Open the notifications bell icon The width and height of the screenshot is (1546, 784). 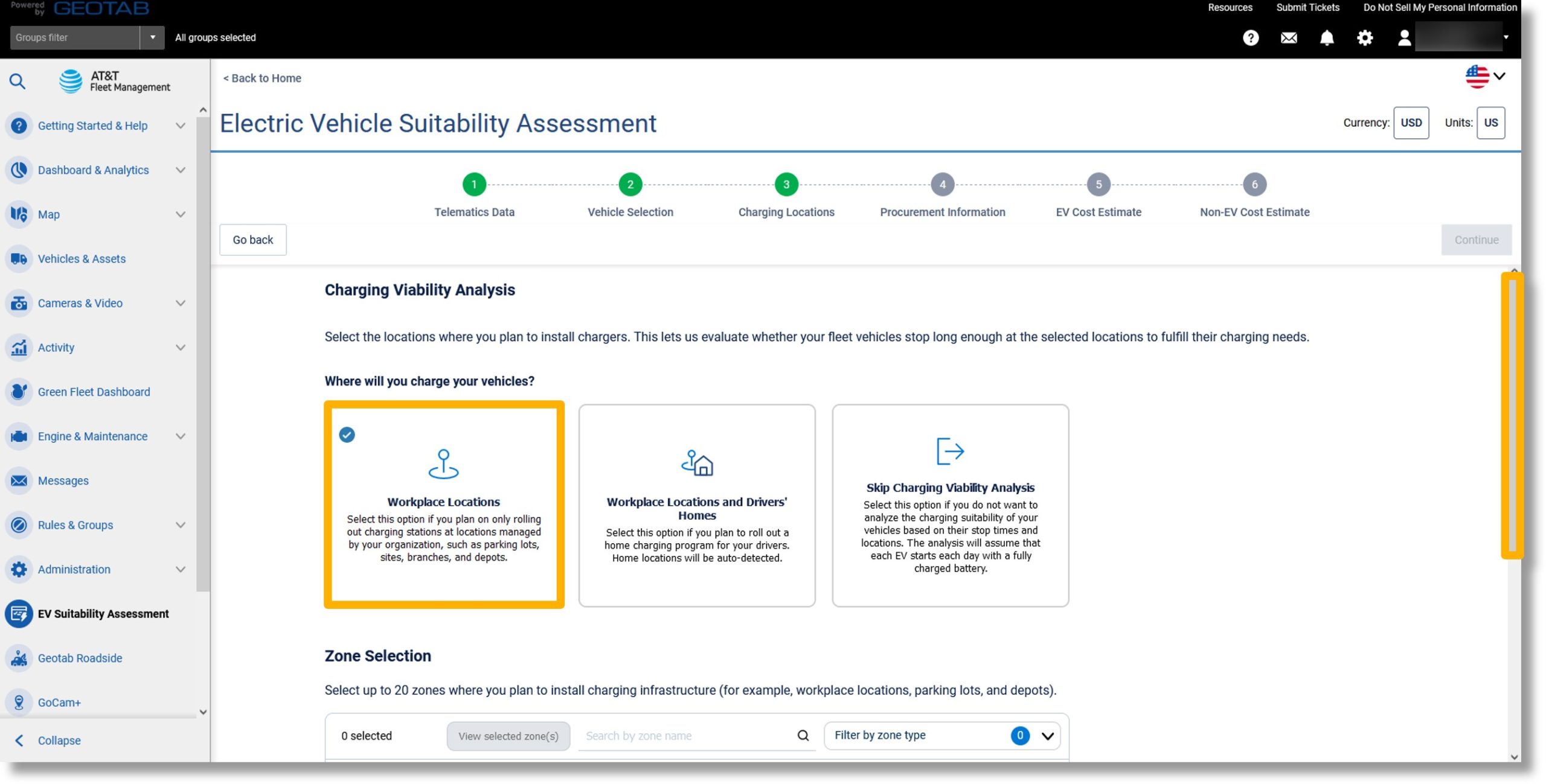pos(1326,37)
